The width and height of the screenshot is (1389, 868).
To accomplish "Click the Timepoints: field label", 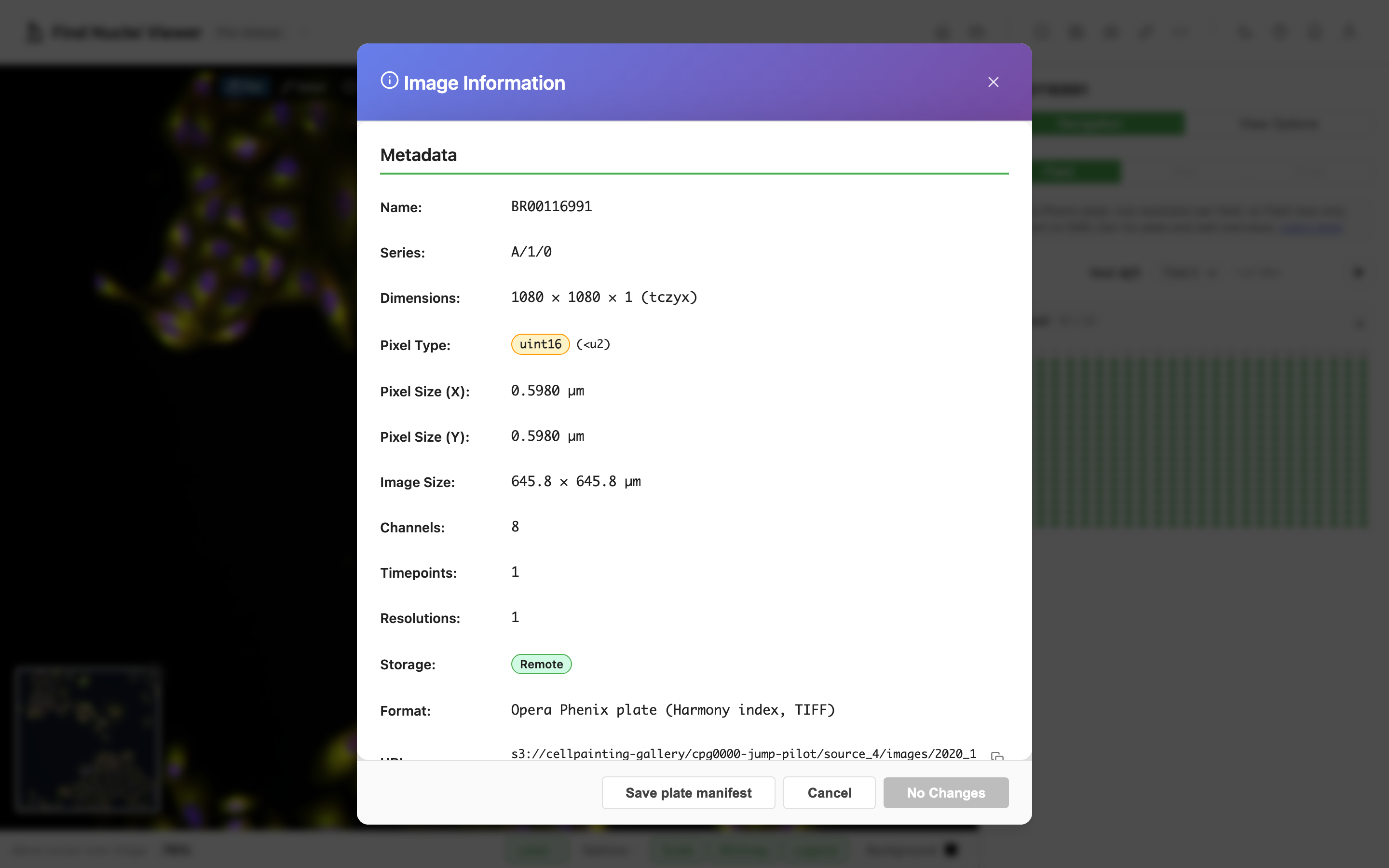I will pos(418,573).
